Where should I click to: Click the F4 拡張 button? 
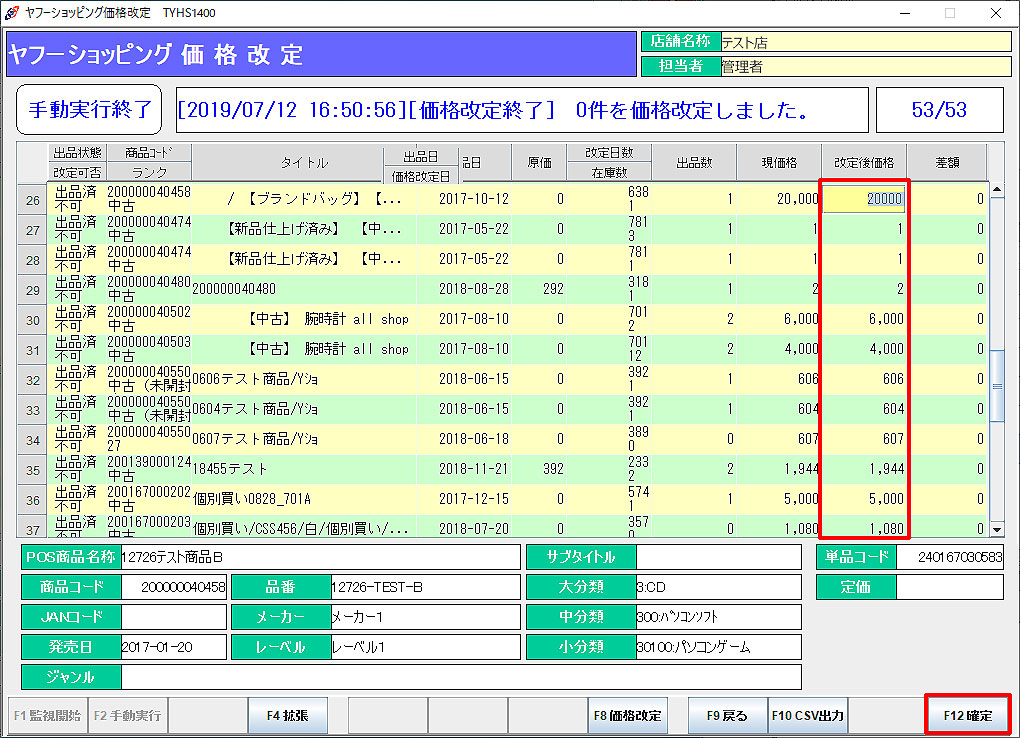pyautogui.click(x=287, y=715)
